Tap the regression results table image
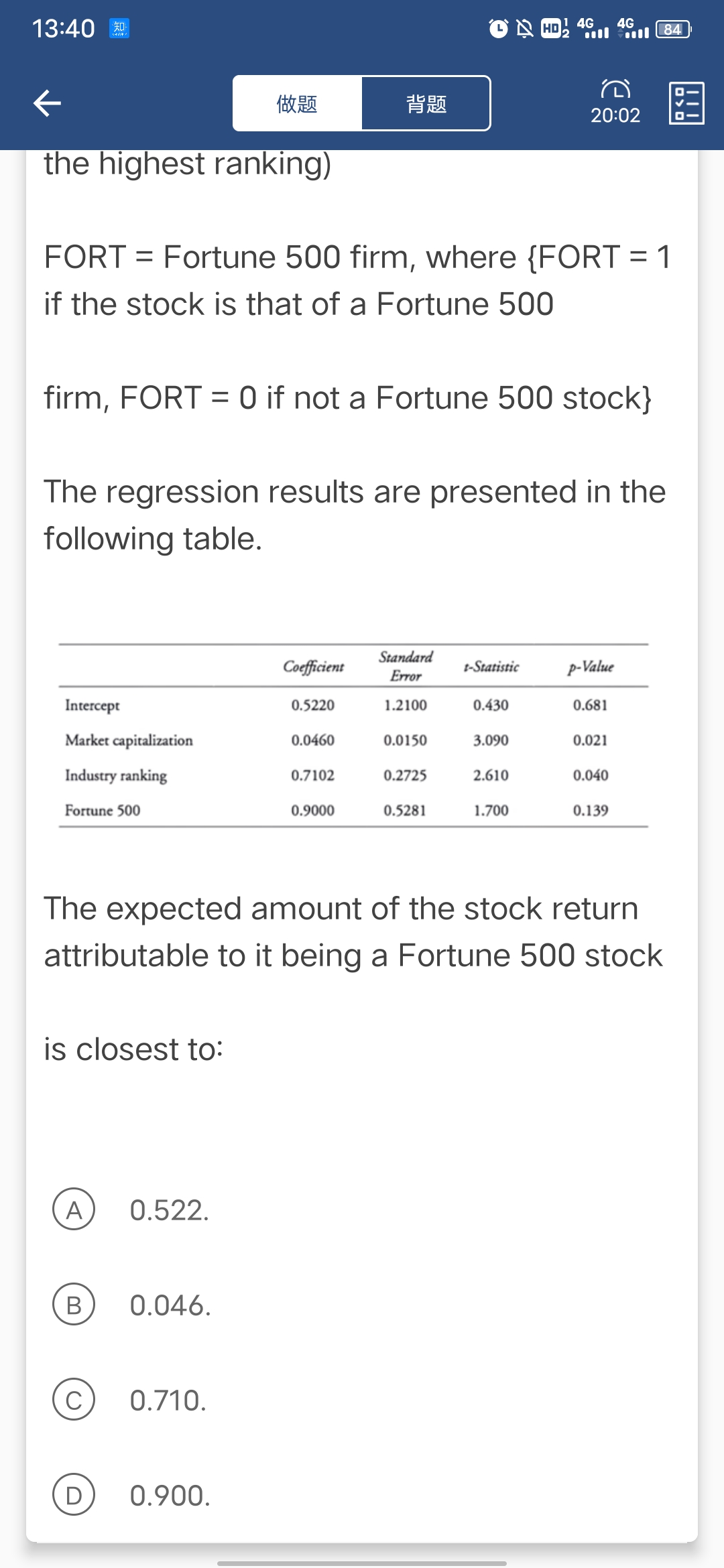Viewport: 724px width, 1568px height. 353,736
